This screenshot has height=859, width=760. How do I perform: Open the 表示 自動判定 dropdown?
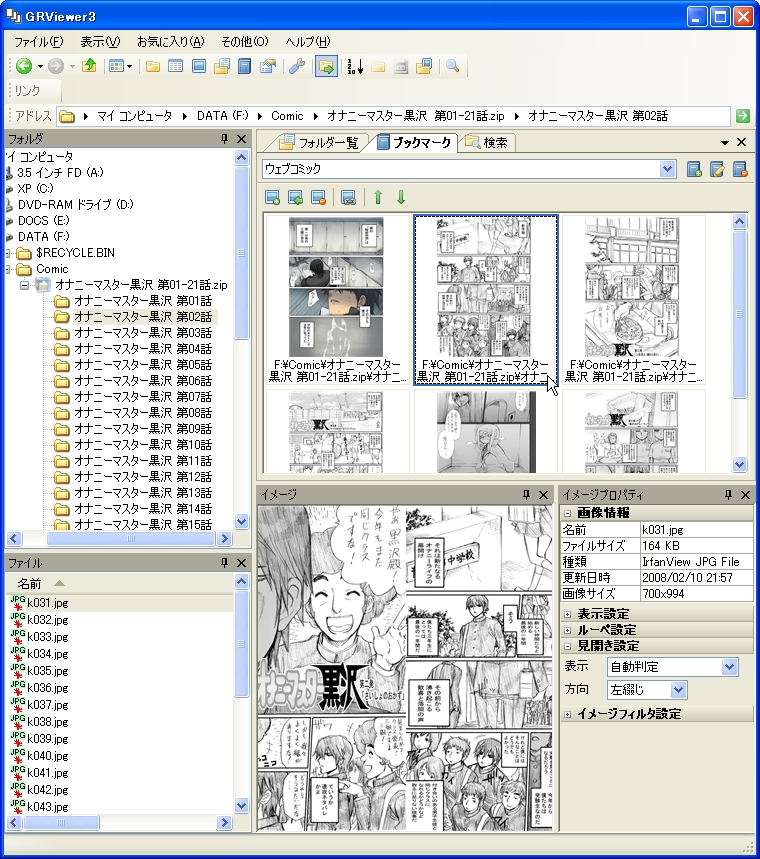click(x=729, y=667)
